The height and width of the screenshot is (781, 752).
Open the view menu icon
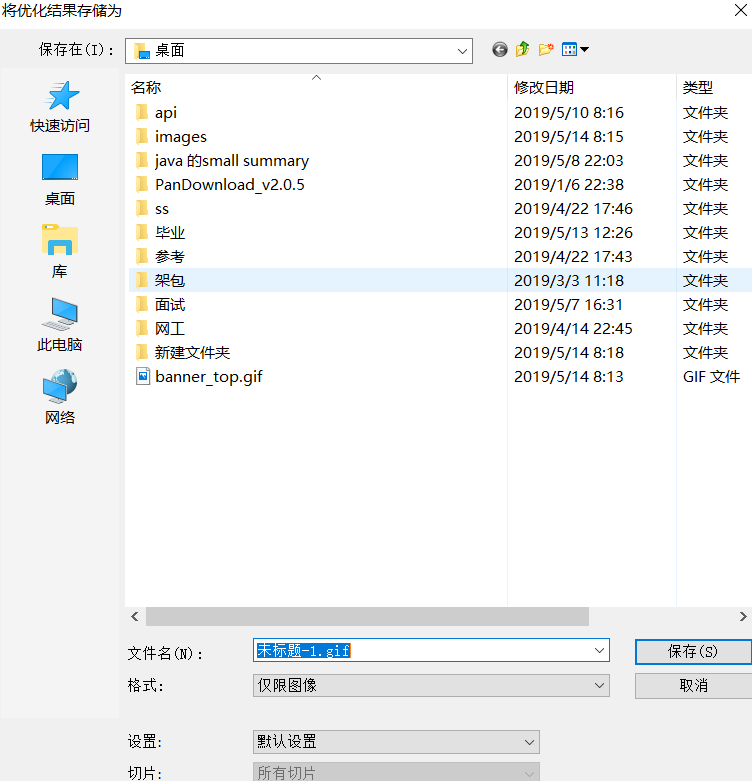(575, 50)
